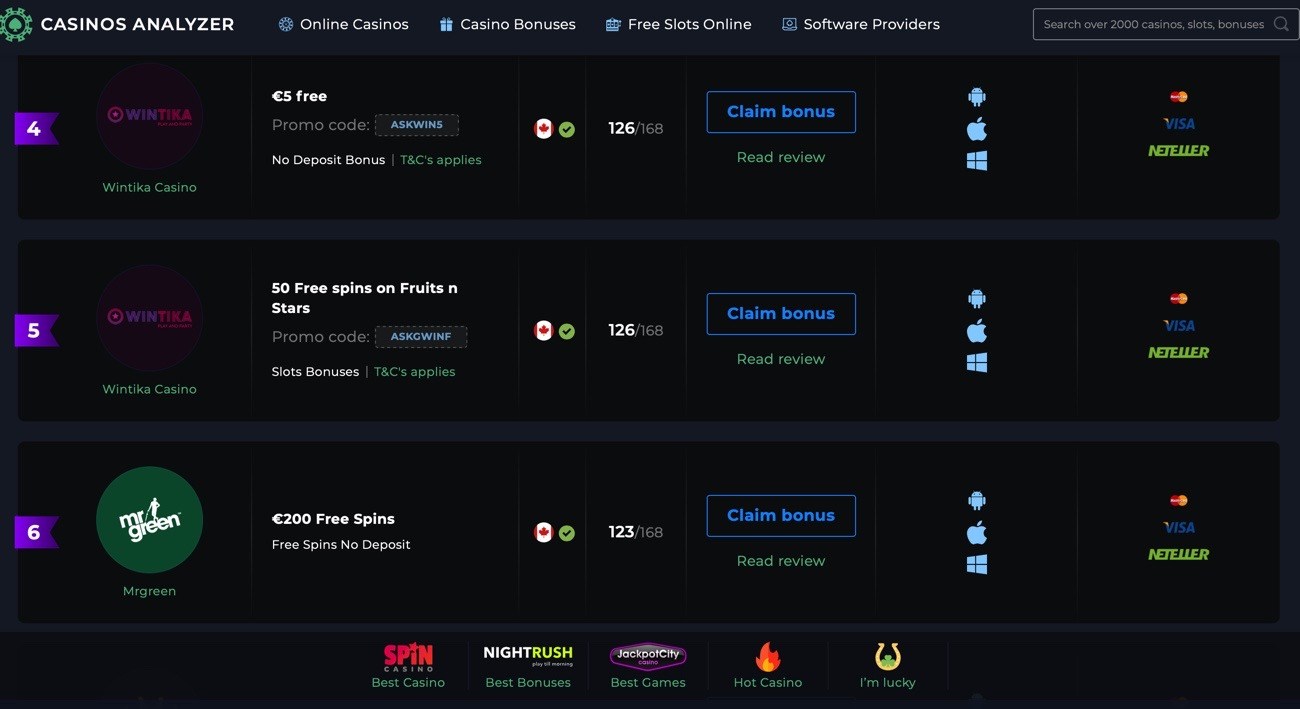Click the Android icon in the €5 free row
Screen dimensions: 1300x709
(977, 96)
